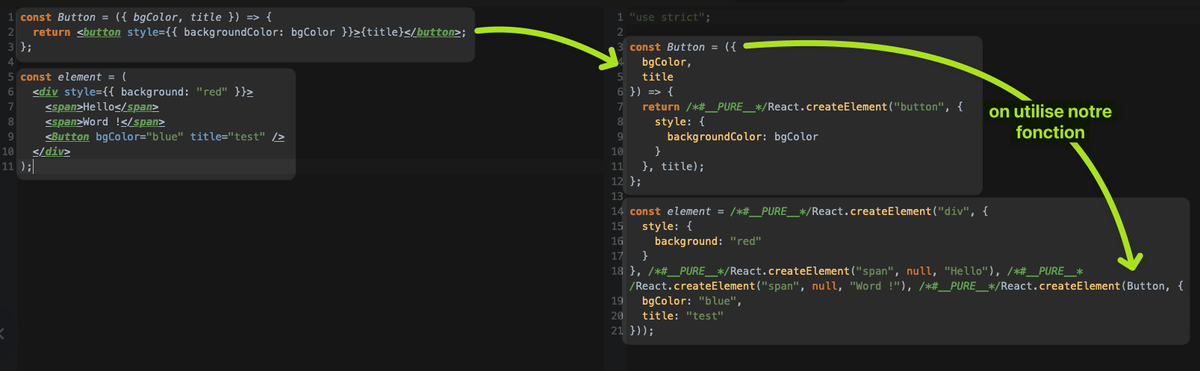This screenshot has height=371, width=1200.
Task: Click "backgroundColor: bgColor" in compiled output
Action: (742, 136)
